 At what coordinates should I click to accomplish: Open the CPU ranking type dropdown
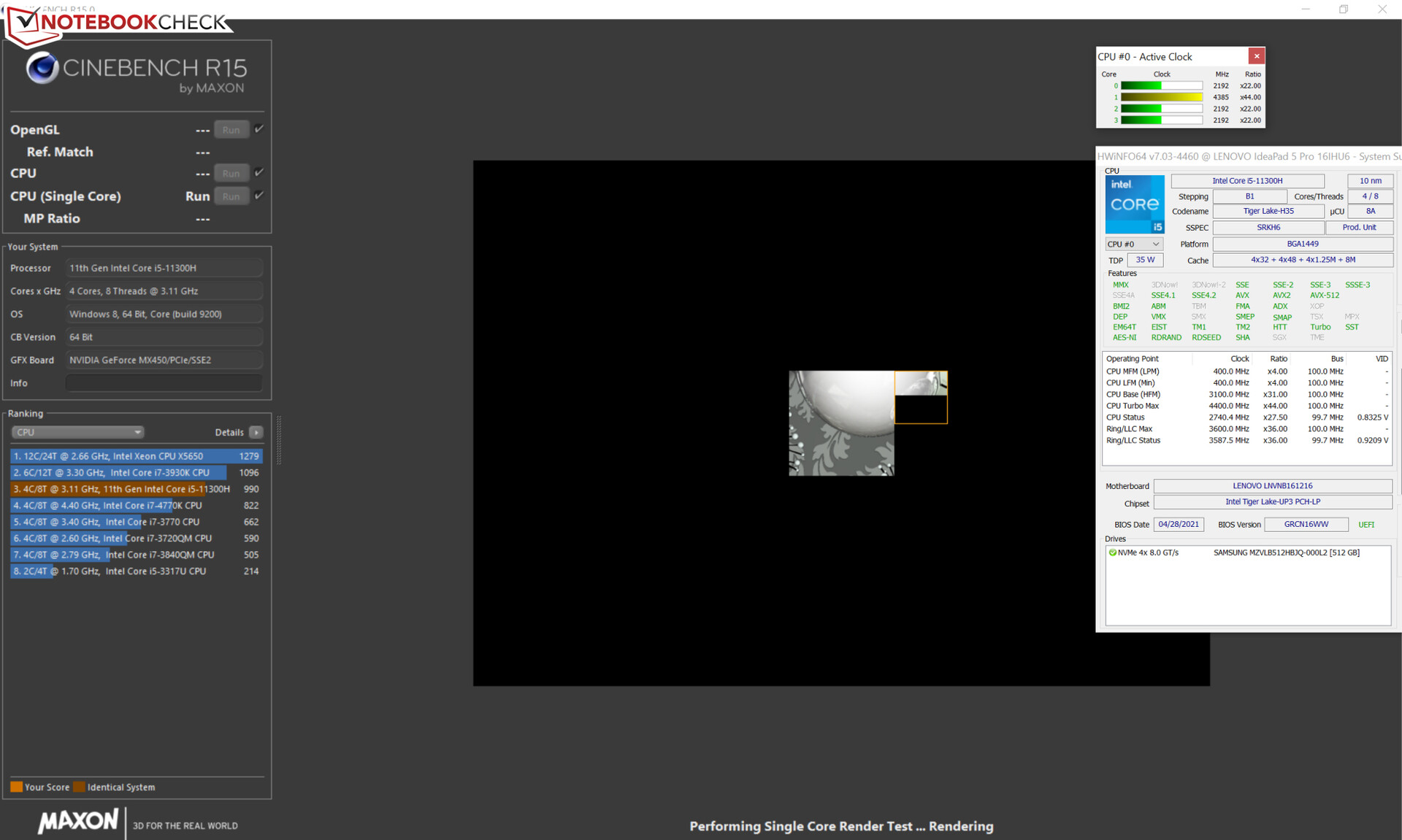coord(77,432)
